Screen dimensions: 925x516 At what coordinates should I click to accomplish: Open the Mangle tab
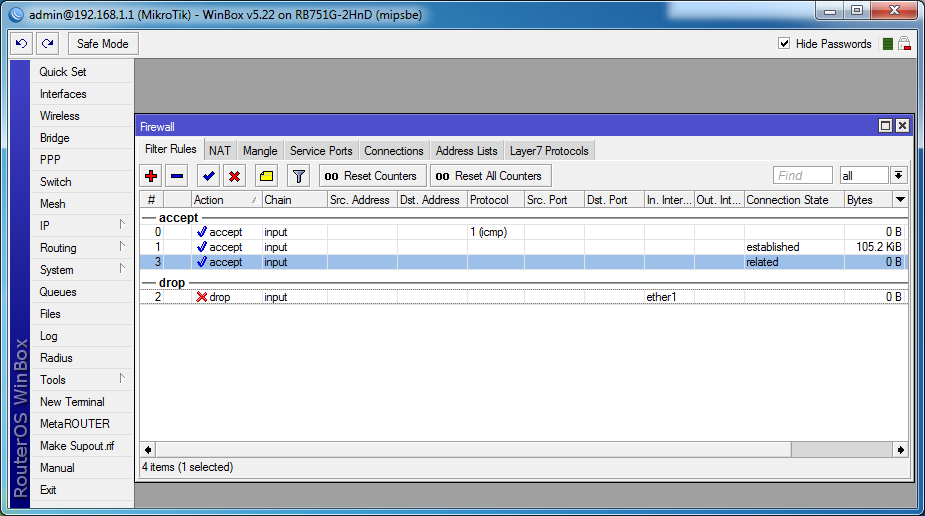[260, 151]
